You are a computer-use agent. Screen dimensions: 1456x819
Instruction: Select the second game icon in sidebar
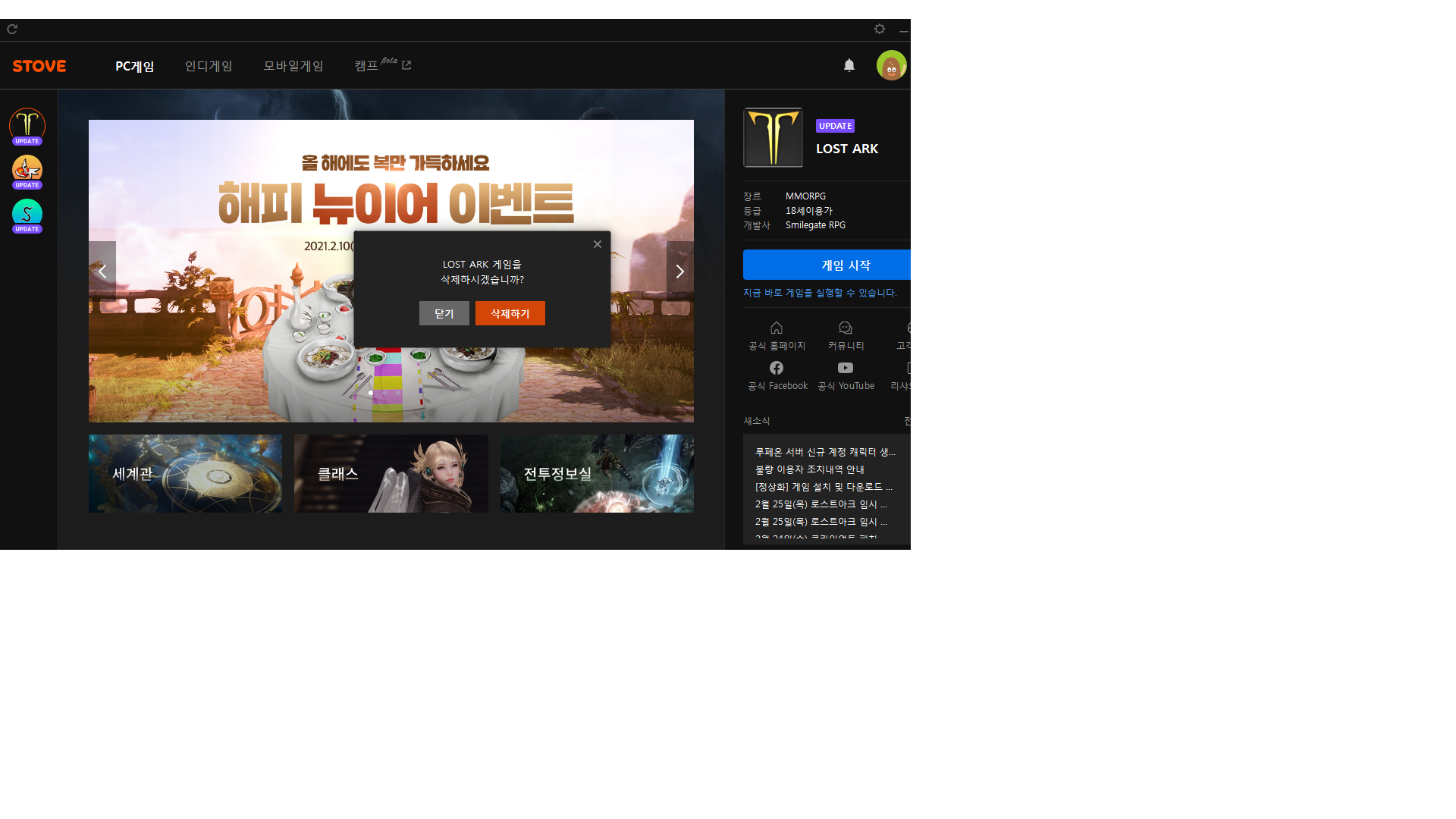coord(27,170)
